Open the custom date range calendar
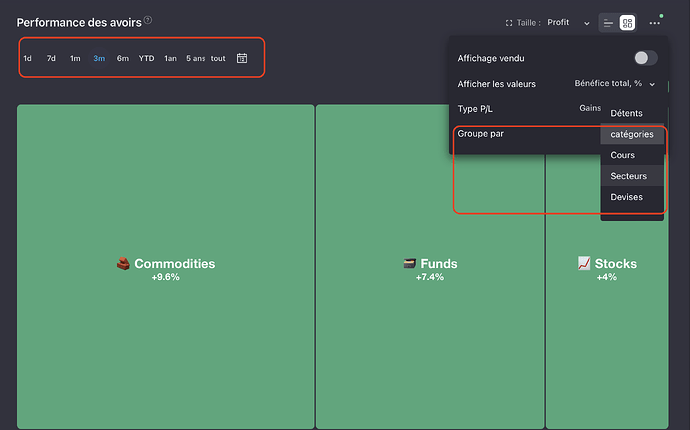Image resolution: width=690 pixels, height=430 pixels. 242,58
